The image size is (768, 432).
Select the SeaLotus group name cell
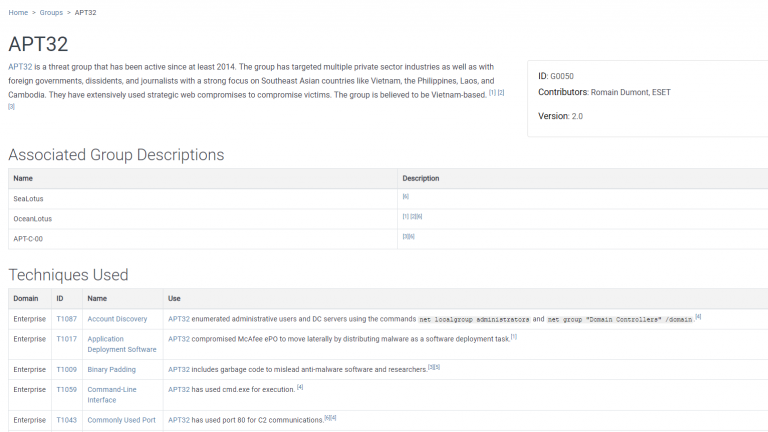203,199
